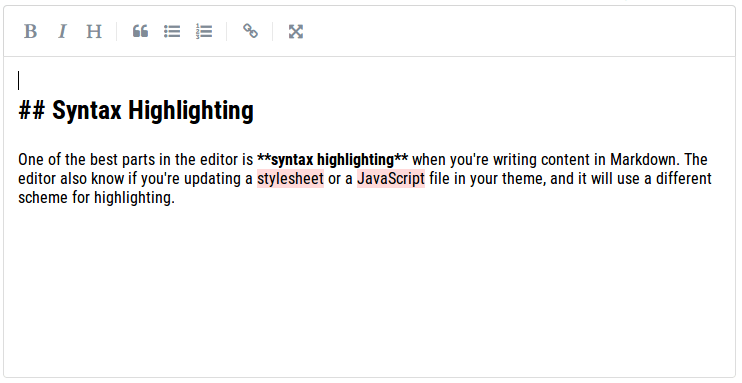Click the bold '**syntax highlighting**' text
The height and width of the screenshot is (383, 742).
click(x=332, y=160)
